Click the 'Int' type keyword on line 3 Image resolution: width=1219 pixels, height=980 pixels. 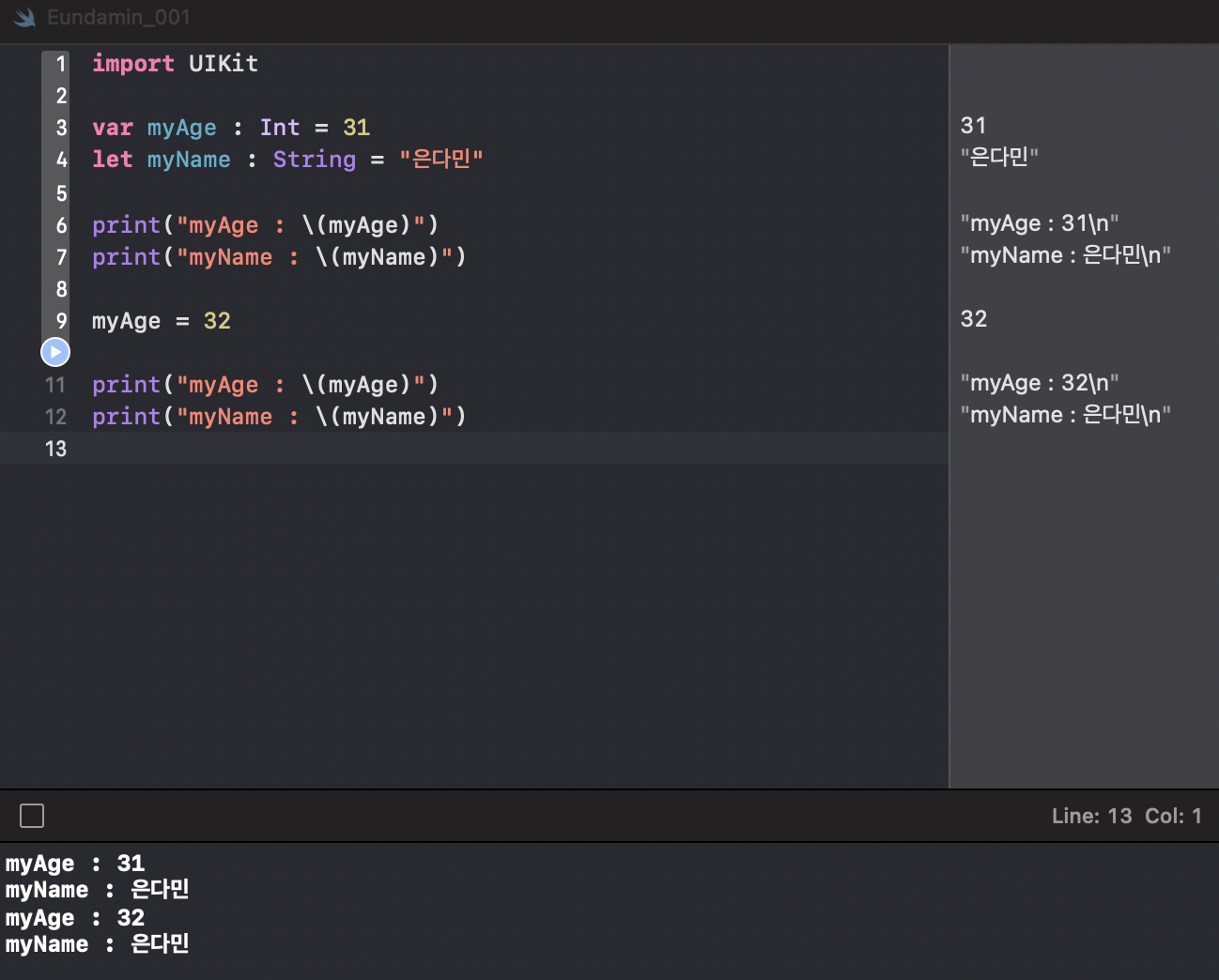tap(280, 128)
